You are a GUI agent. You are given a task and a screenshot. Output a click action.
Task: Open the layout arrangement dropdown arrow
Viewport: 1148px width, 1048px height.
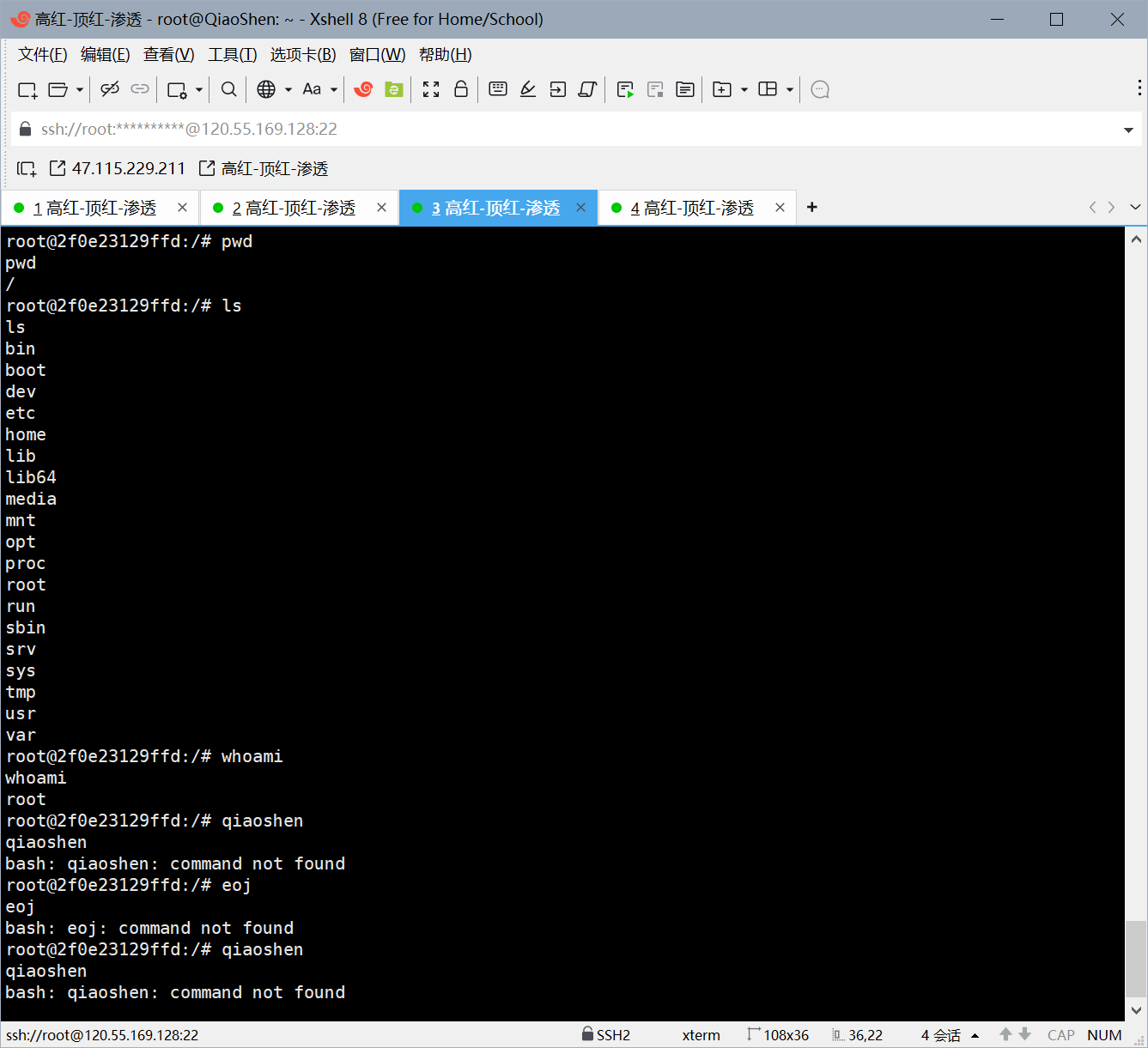(790, 89)
